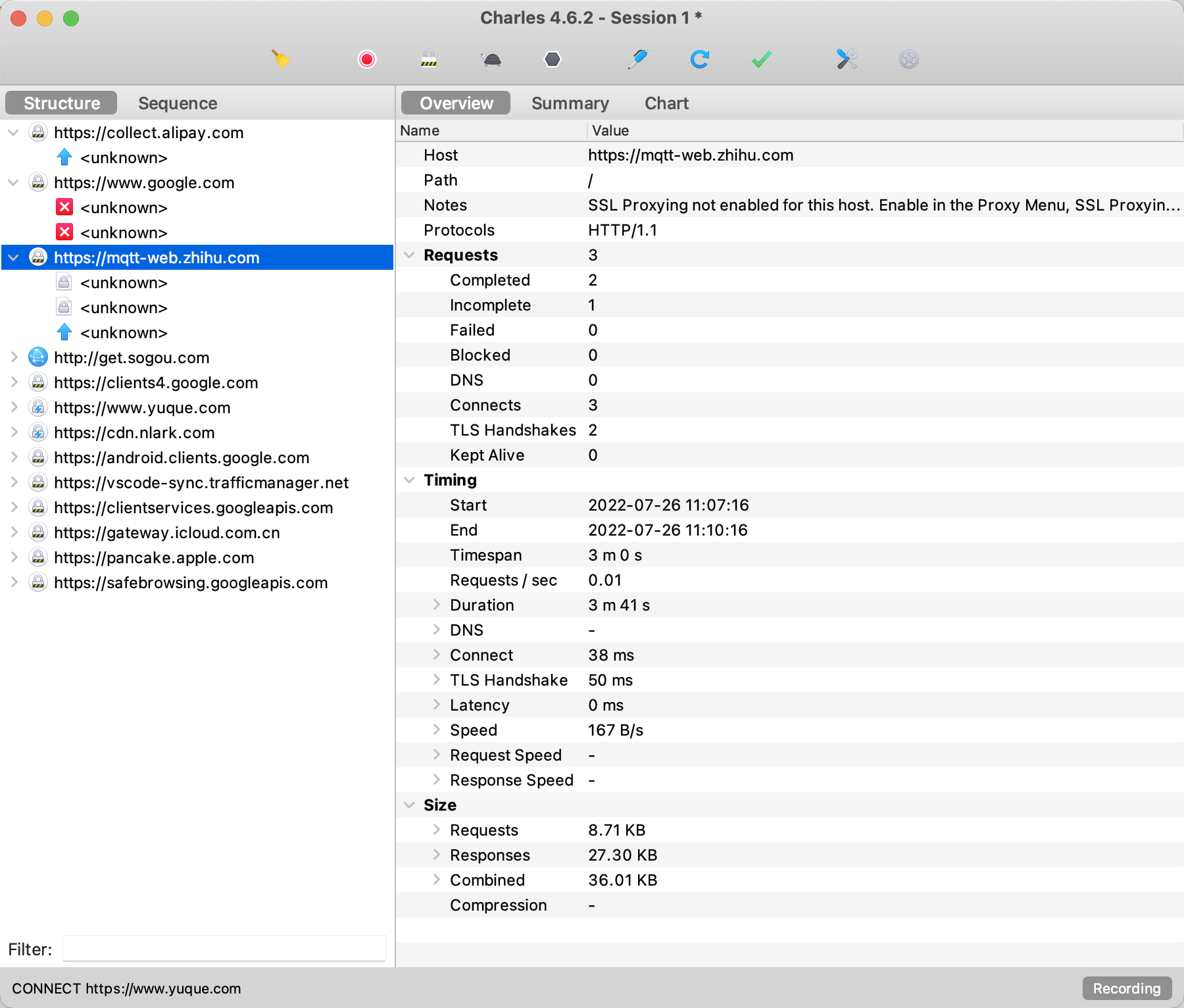Select the https://cdn.nlark.com host
This screenshot has height=1008, width=1184.
coord(134,433)
